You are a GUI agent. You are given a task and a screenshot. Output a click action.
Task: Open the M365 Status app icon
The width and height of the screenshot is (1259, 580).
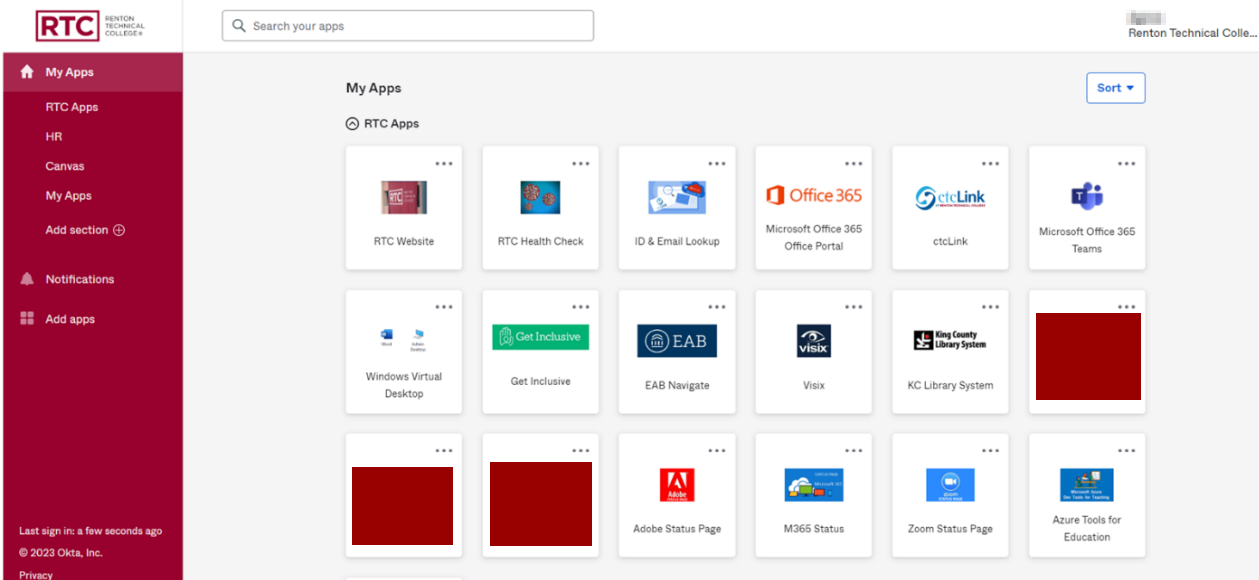[x=813, y=485]
